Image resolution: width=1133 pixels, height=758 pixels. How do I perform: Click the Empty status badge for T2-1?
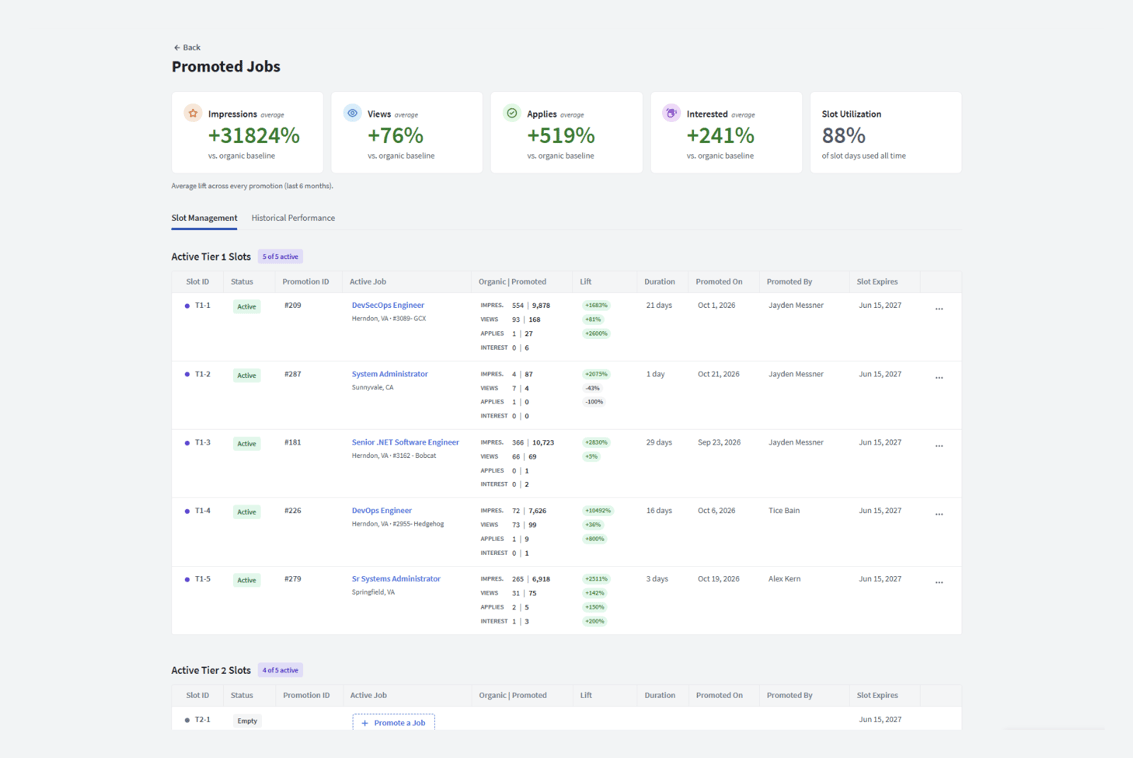(x=247, y=721)
